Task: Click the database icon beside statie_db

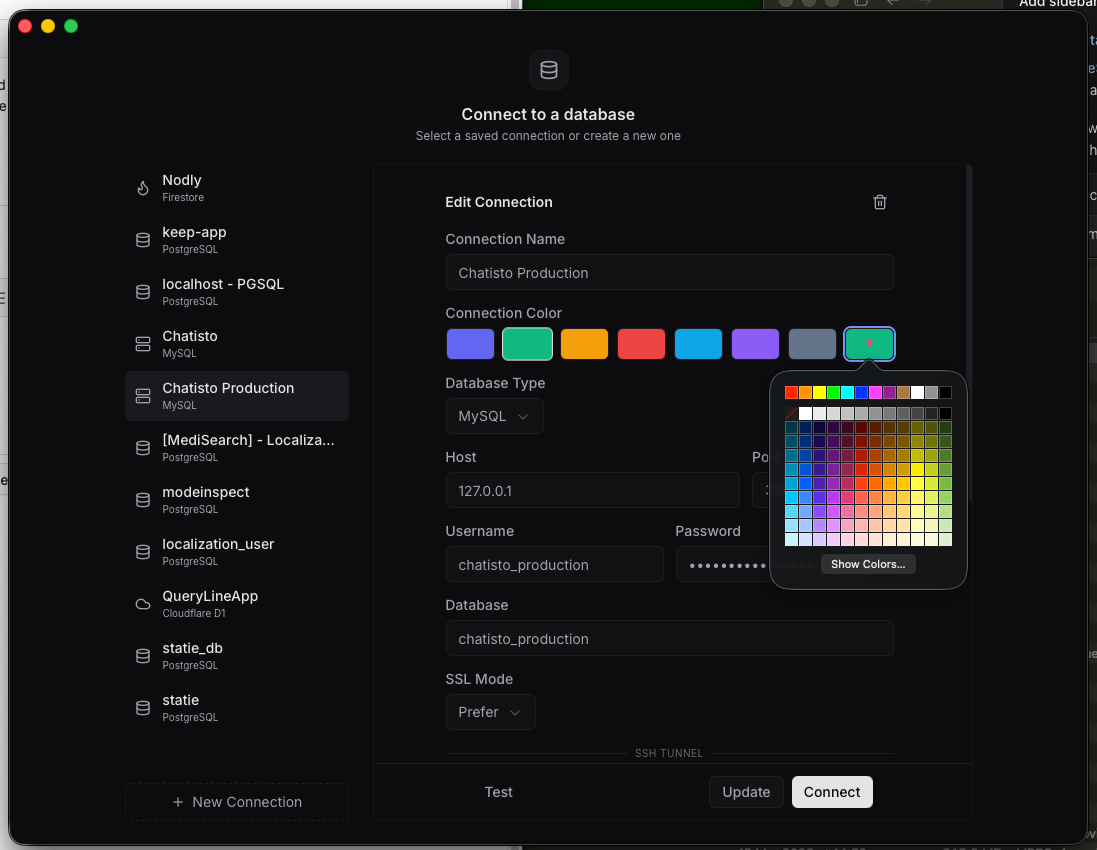Action: pyautogui.click(x=143, y=656)
